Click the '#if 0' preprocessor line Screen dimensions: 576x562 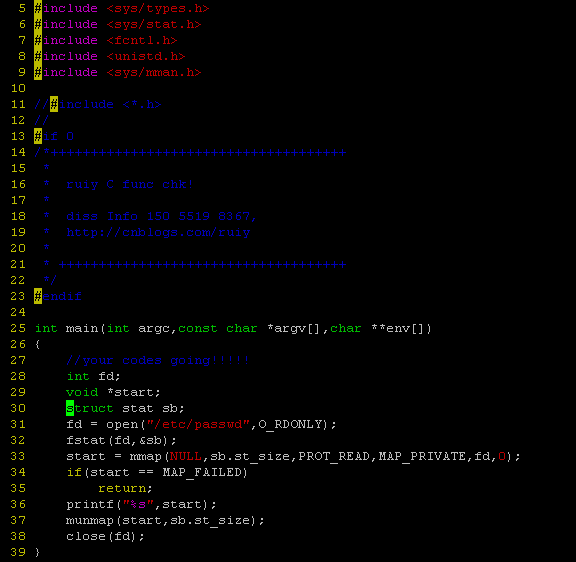coord(54,136)
